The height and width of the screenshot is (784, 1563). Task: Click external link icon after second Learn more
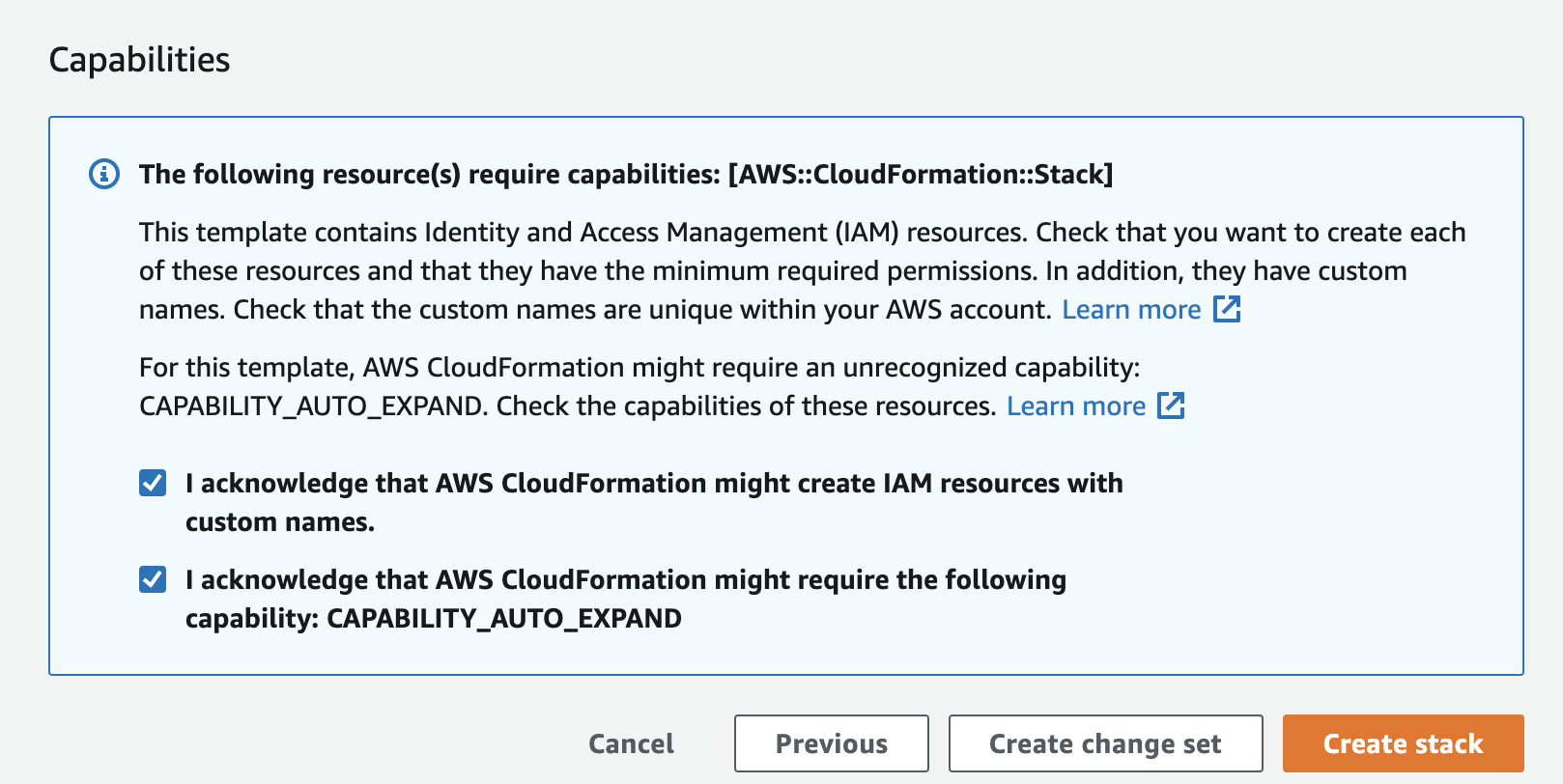coord(1171,406)
